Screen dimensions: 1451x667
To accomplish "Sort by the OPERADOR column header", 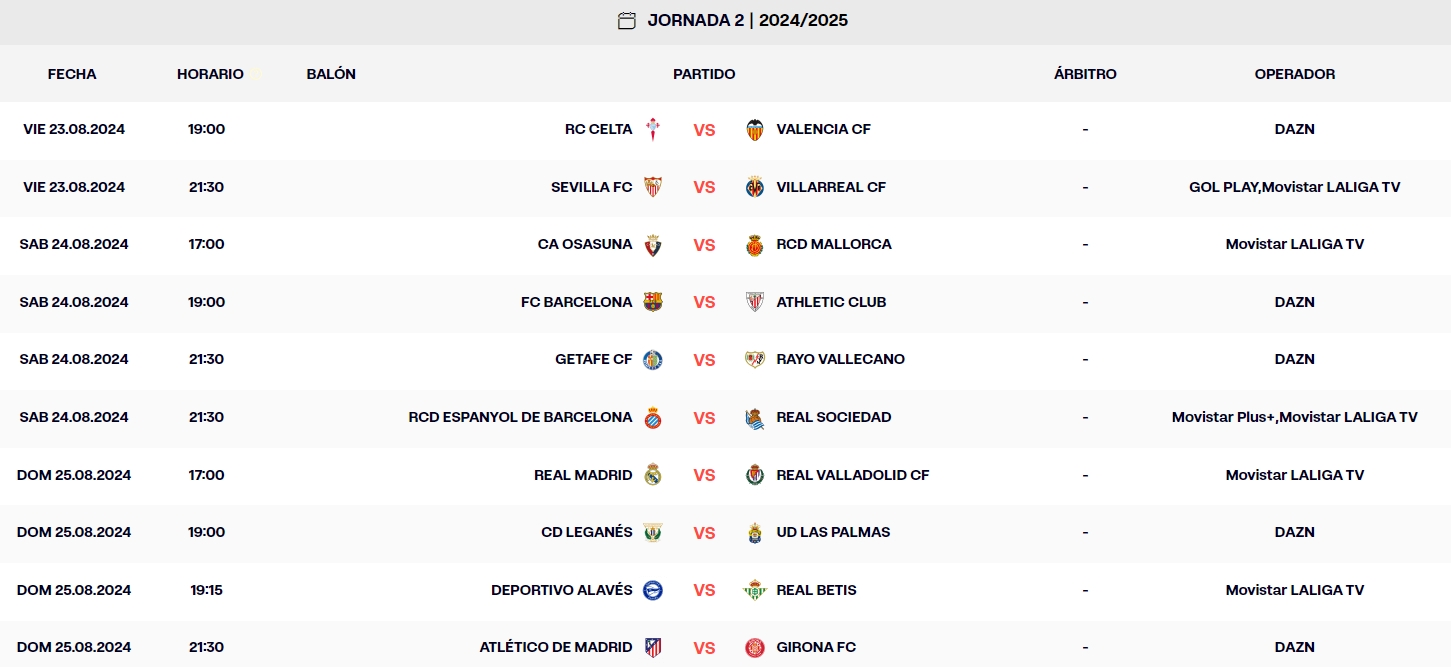I will 1294,73.
